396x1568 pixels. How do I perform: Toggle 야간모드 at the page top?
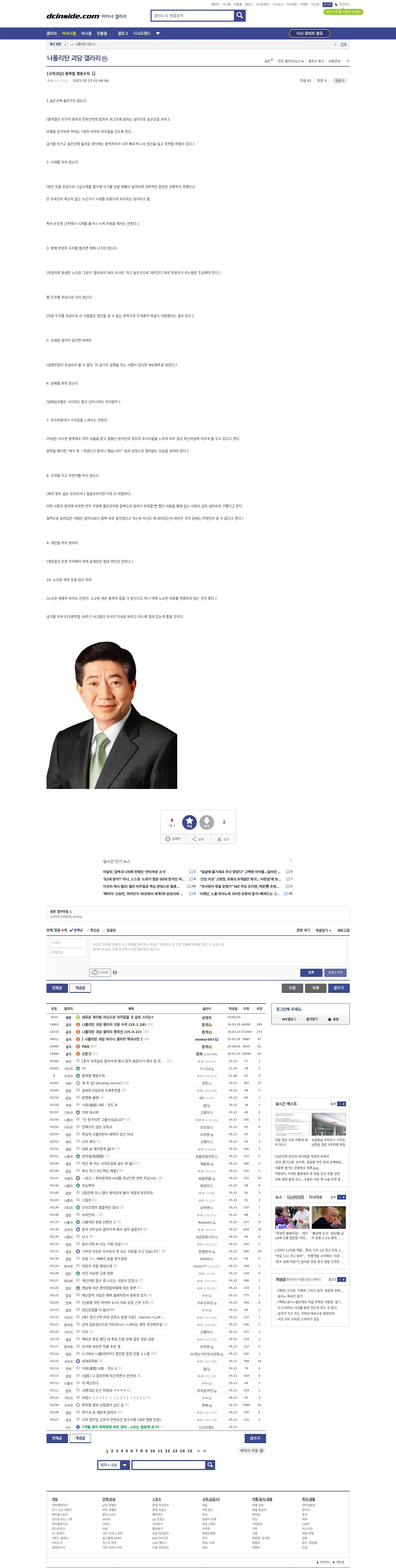coord(342,4)
